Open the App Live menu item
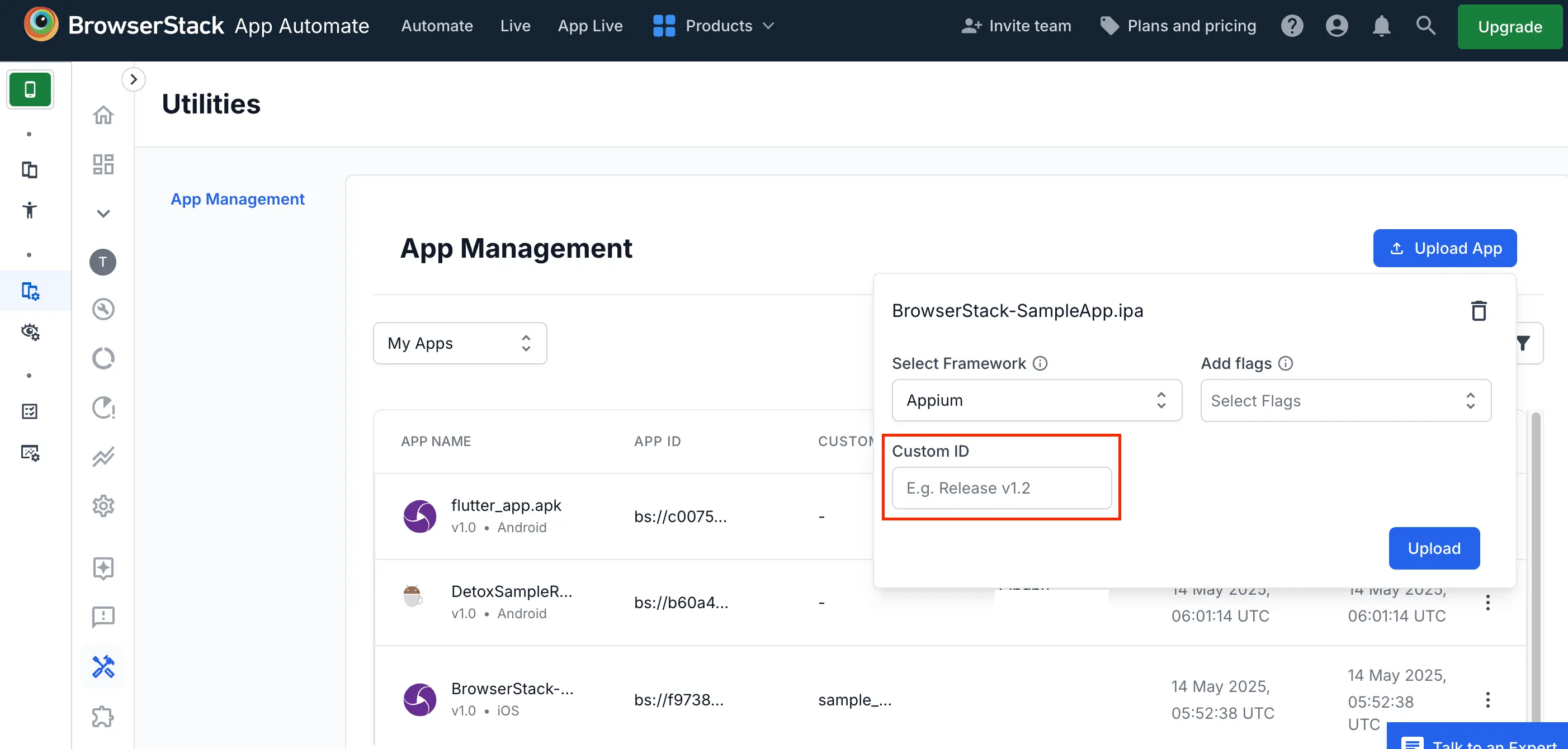Image resolution: width=1568 pixels, height=749 pixels. tap(590, 26)
